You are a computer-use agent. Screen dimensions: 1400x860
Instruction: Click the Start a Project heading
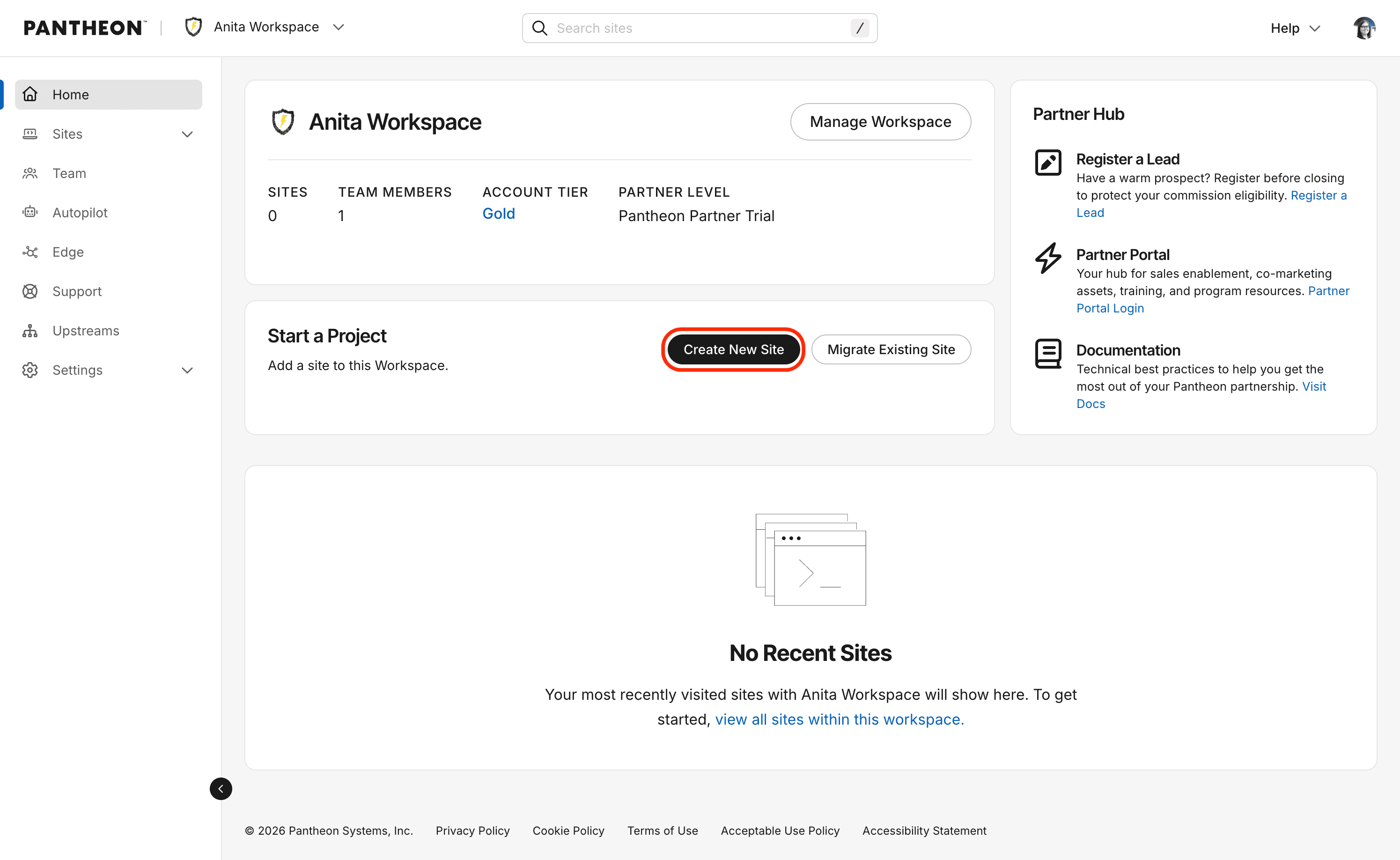327,336
